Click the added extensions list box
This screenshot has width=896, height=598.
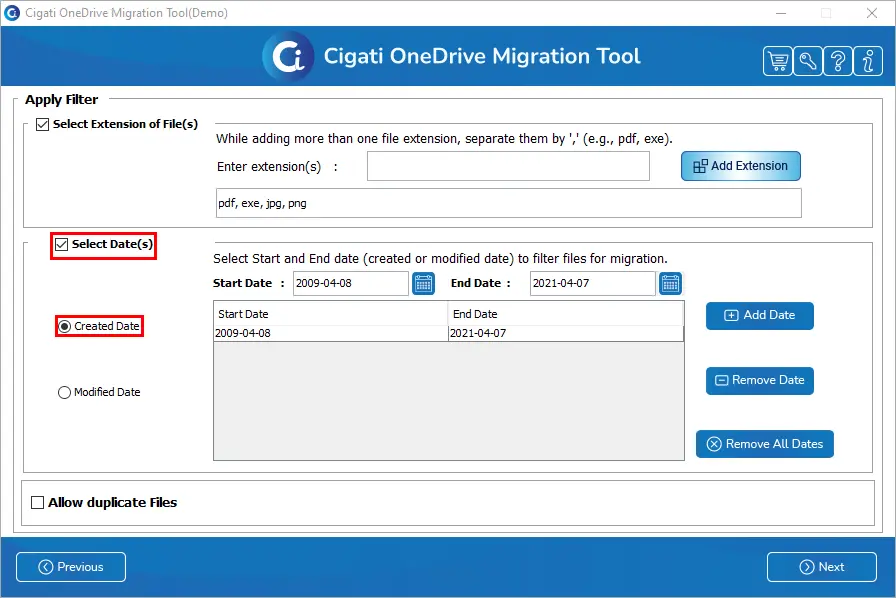point(509,204)
